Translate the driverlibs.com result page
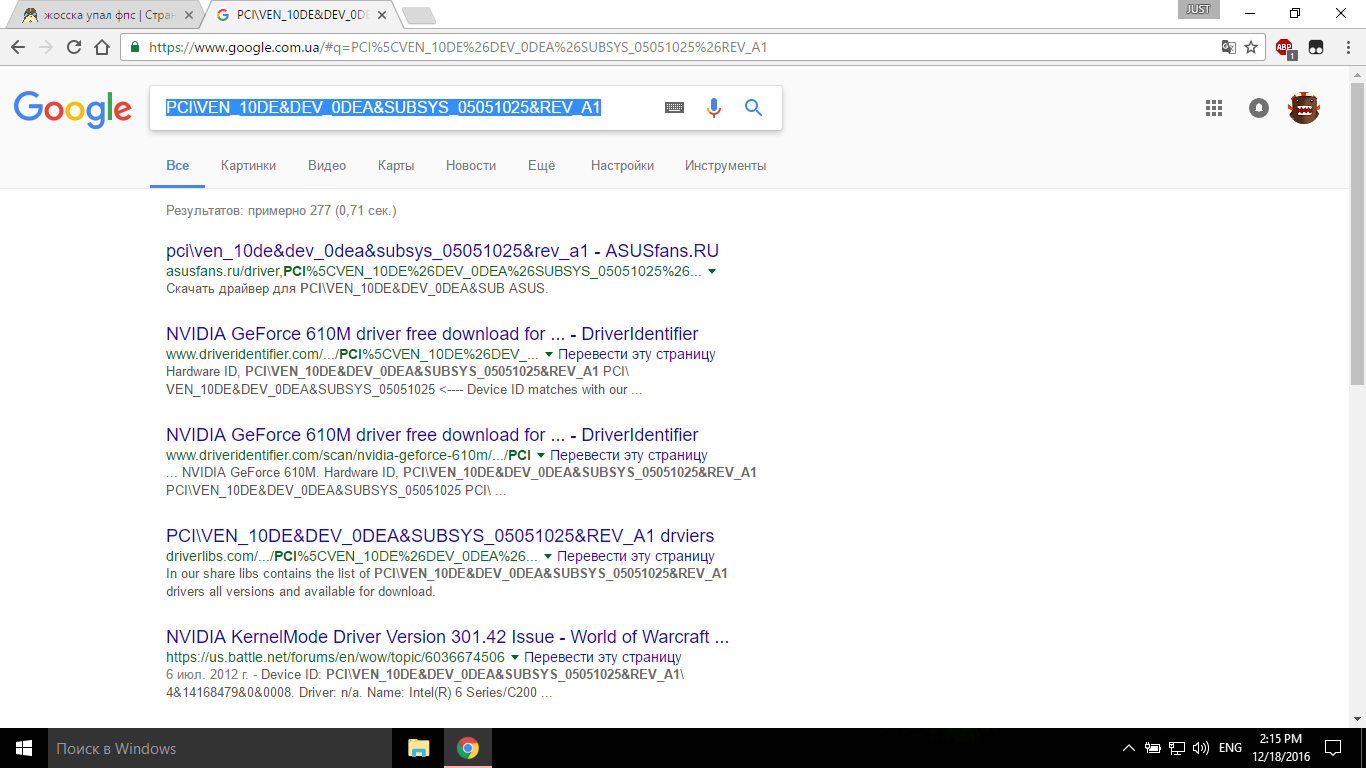Screen dimensions: 1366x768 click(x=636, y=557)
